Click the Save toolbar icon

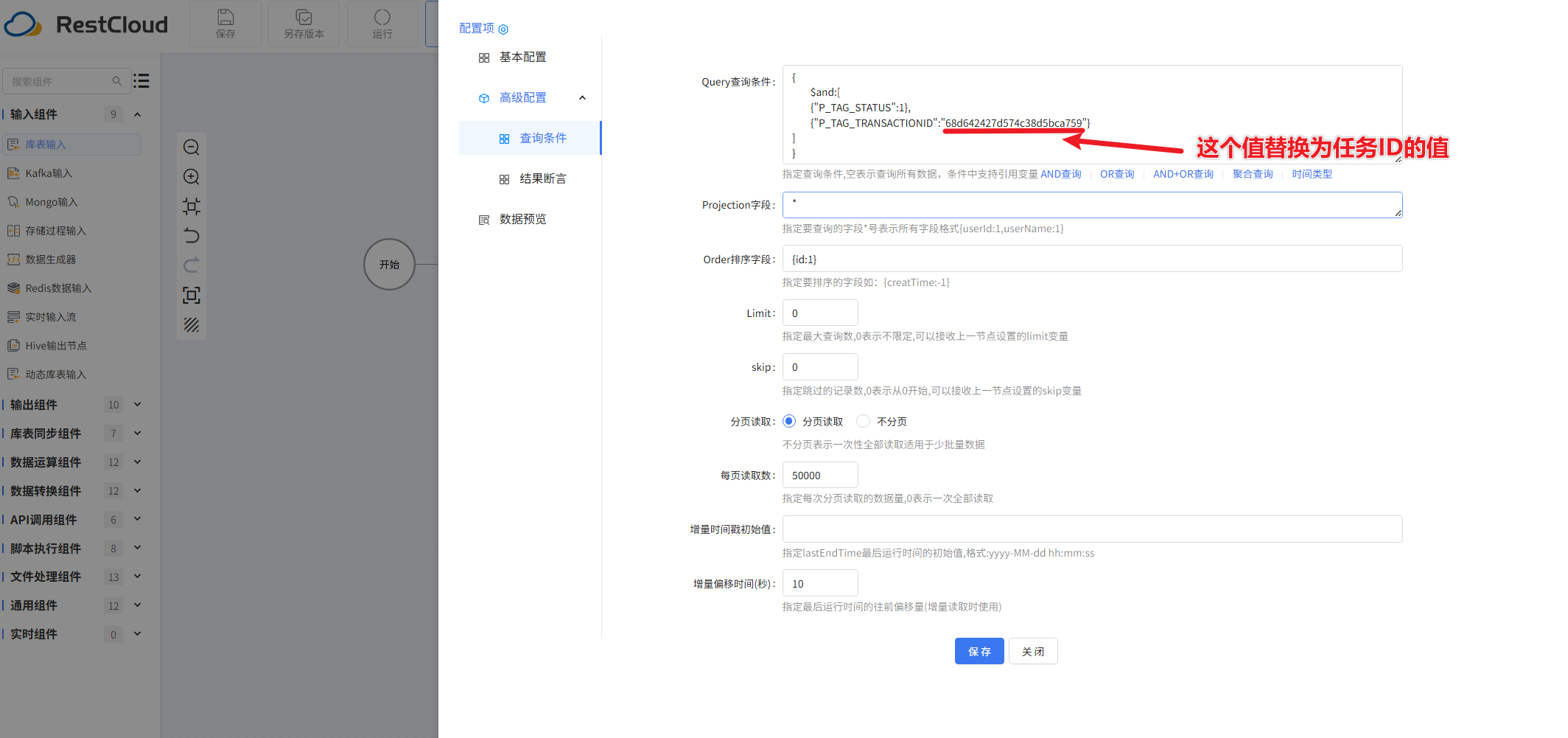click(225, 24)
